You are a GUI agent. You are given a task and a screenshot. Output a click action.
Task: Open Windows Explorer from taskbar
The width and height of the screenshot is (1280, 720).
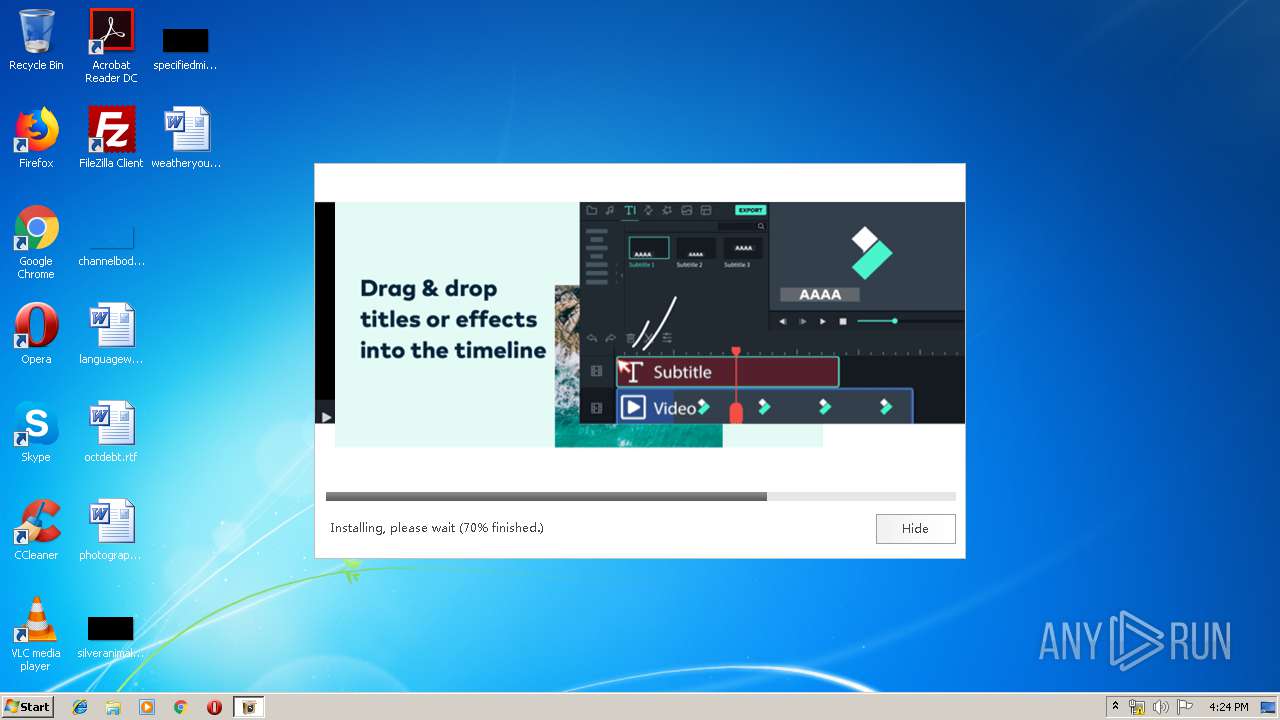113,707
